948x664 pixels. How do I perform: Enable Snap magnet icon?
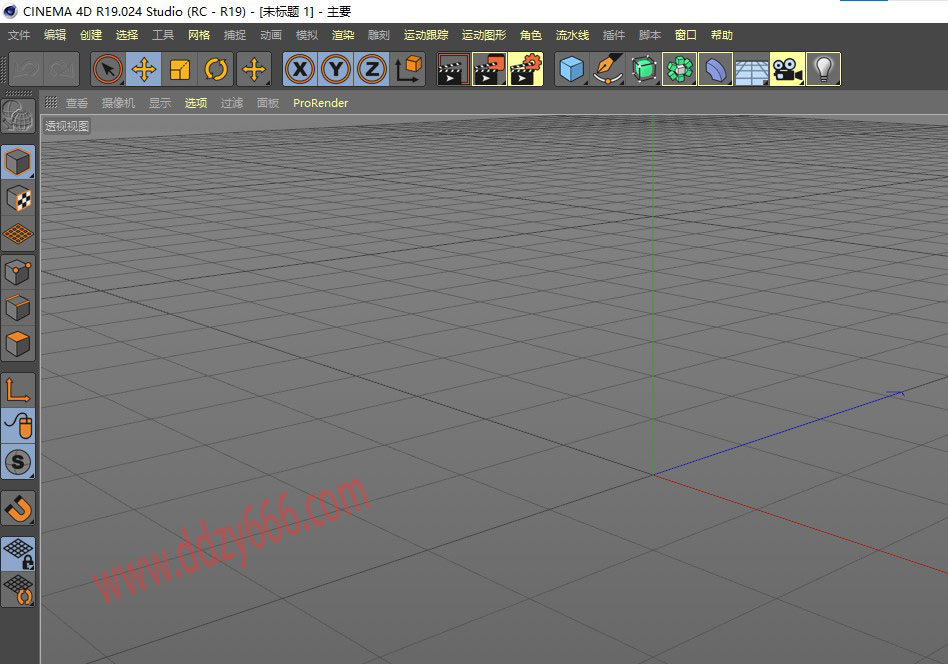tap(18, 508)
